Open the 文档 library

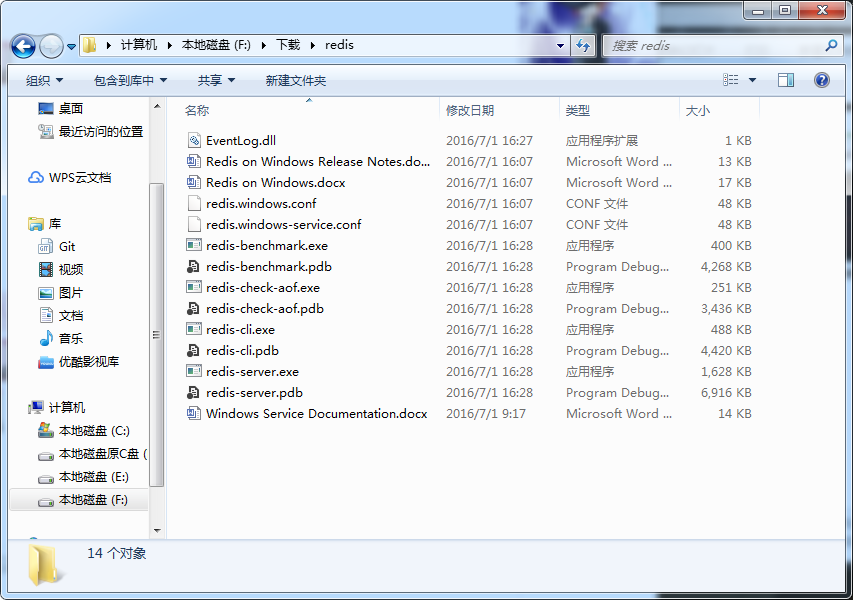[71, 316]
